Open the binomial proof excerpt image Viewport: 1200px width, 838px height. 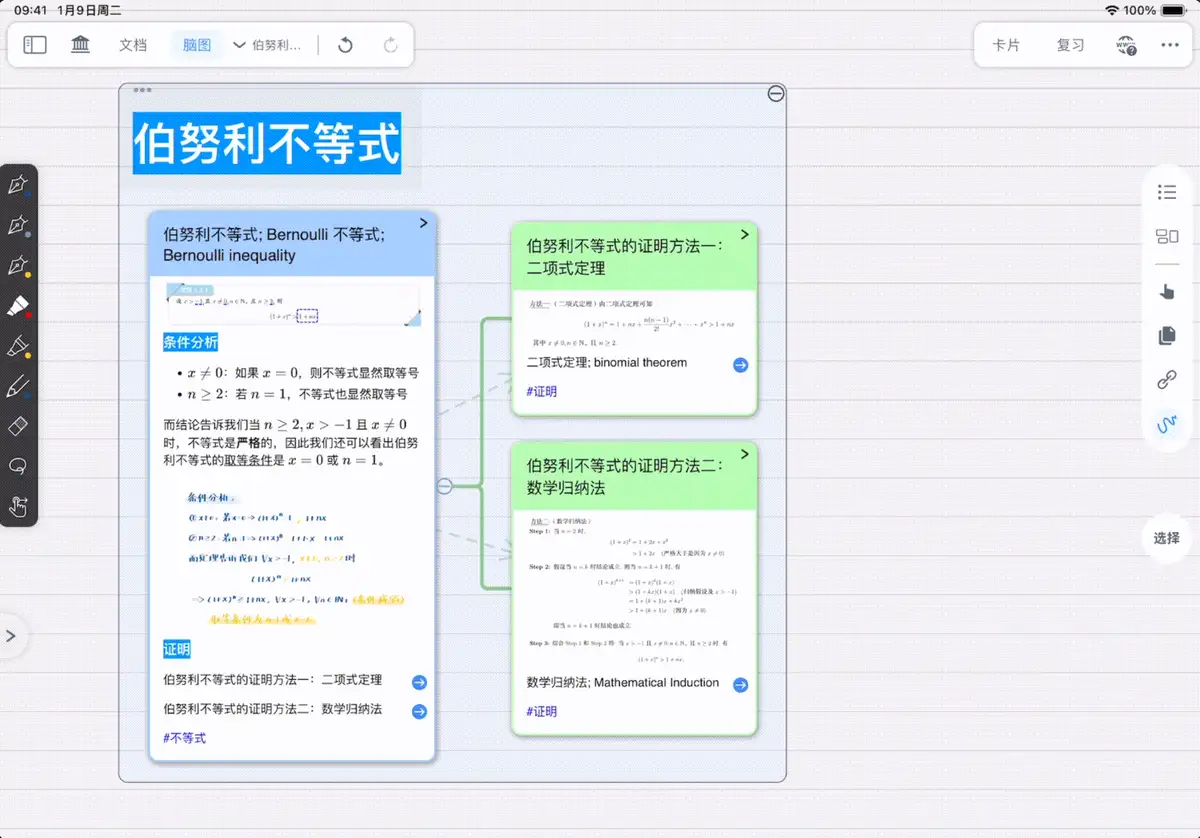pyautogui.click(x=632, y=323)
